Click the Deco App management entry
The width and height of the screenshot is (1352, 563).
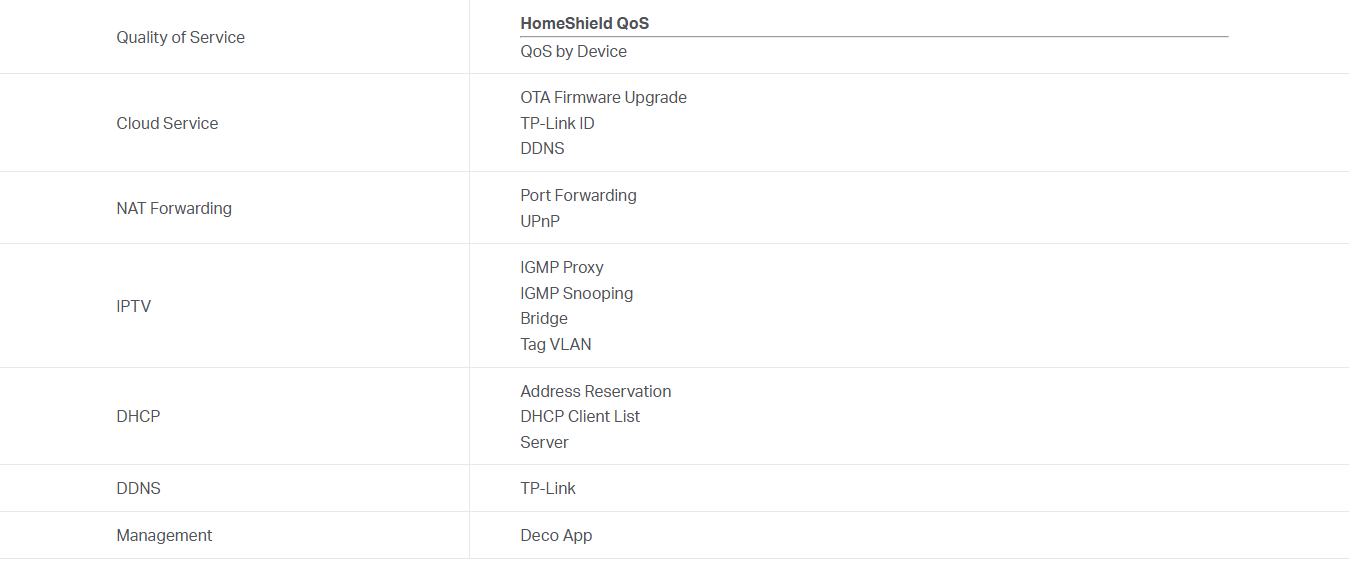click(x=556, y=535)
